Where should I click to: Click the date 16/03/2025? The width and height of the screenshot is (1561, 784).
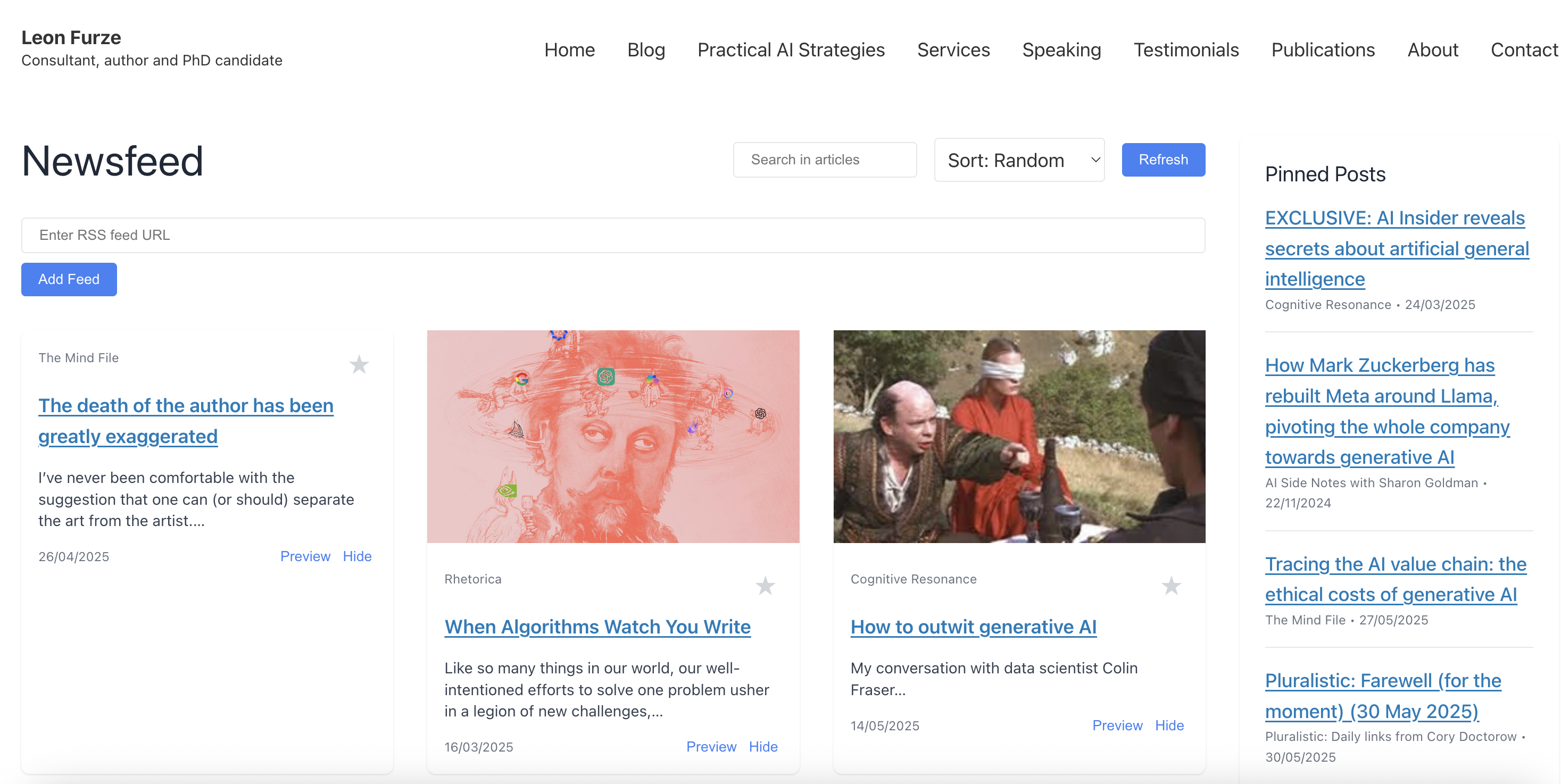(479, 746)
